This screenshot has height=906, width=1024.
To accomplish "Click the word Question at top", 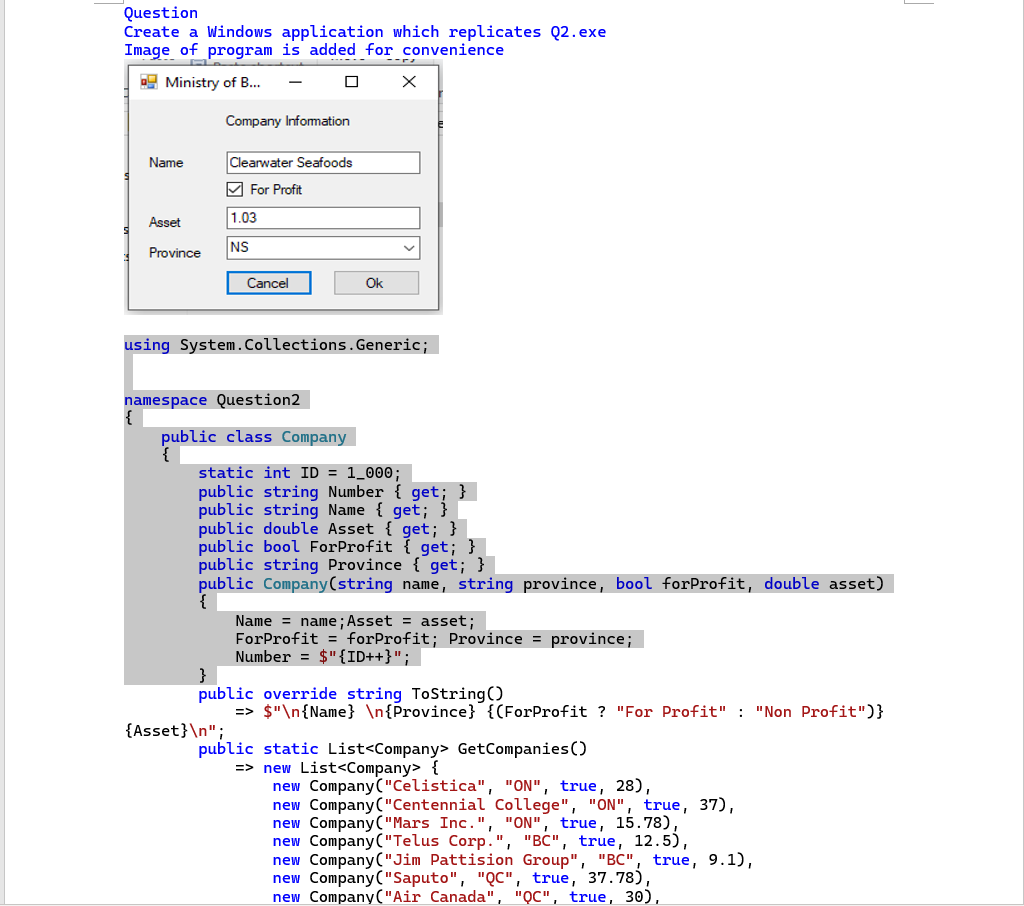I will pyautogui.click(x=161, y=13).
